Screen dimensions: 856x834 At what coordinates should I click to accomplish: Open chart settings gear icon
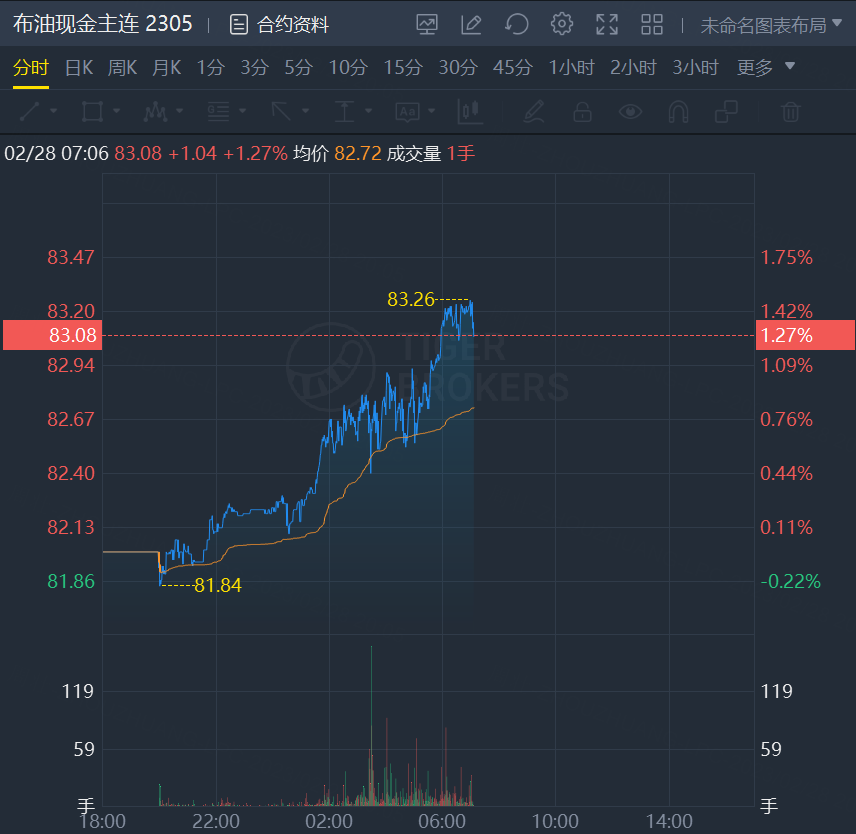click(562, 24)
